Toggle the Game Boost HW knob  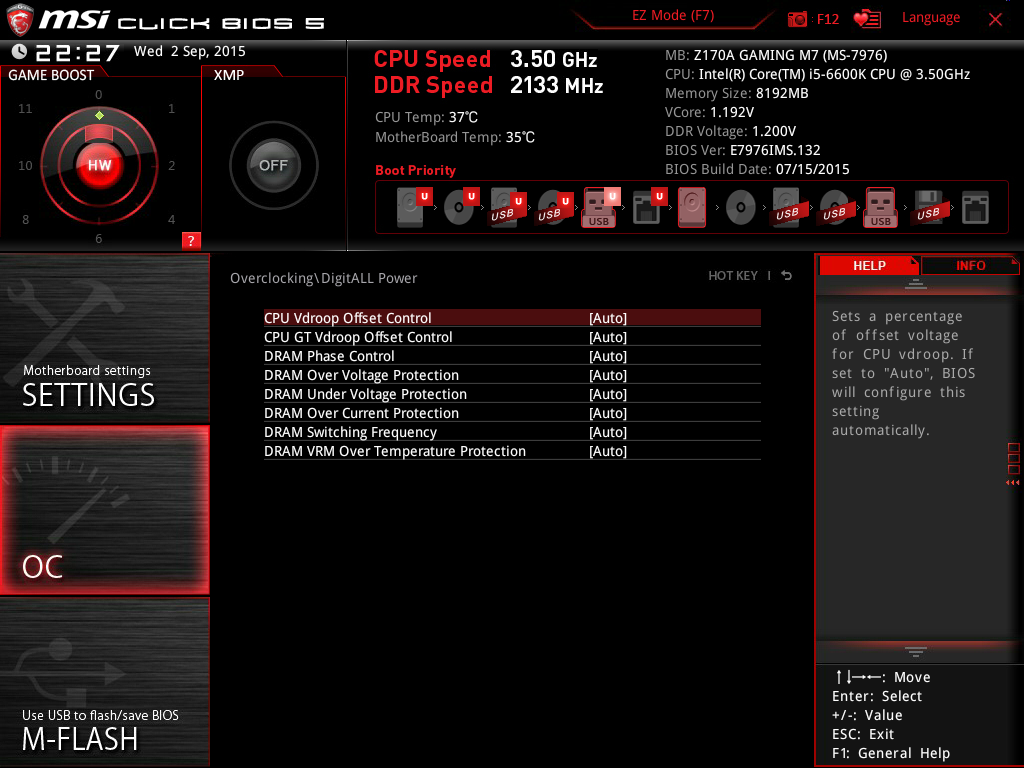(99, 165)
